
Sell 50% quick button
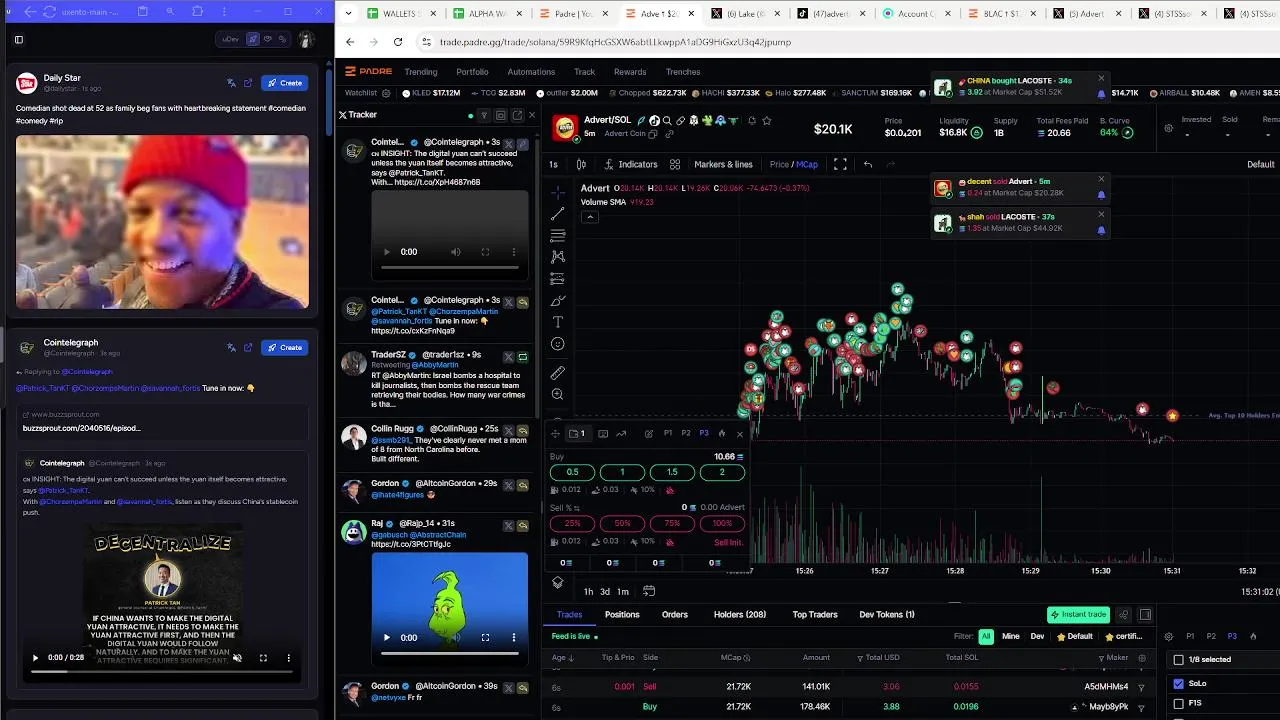click(622, 523)
